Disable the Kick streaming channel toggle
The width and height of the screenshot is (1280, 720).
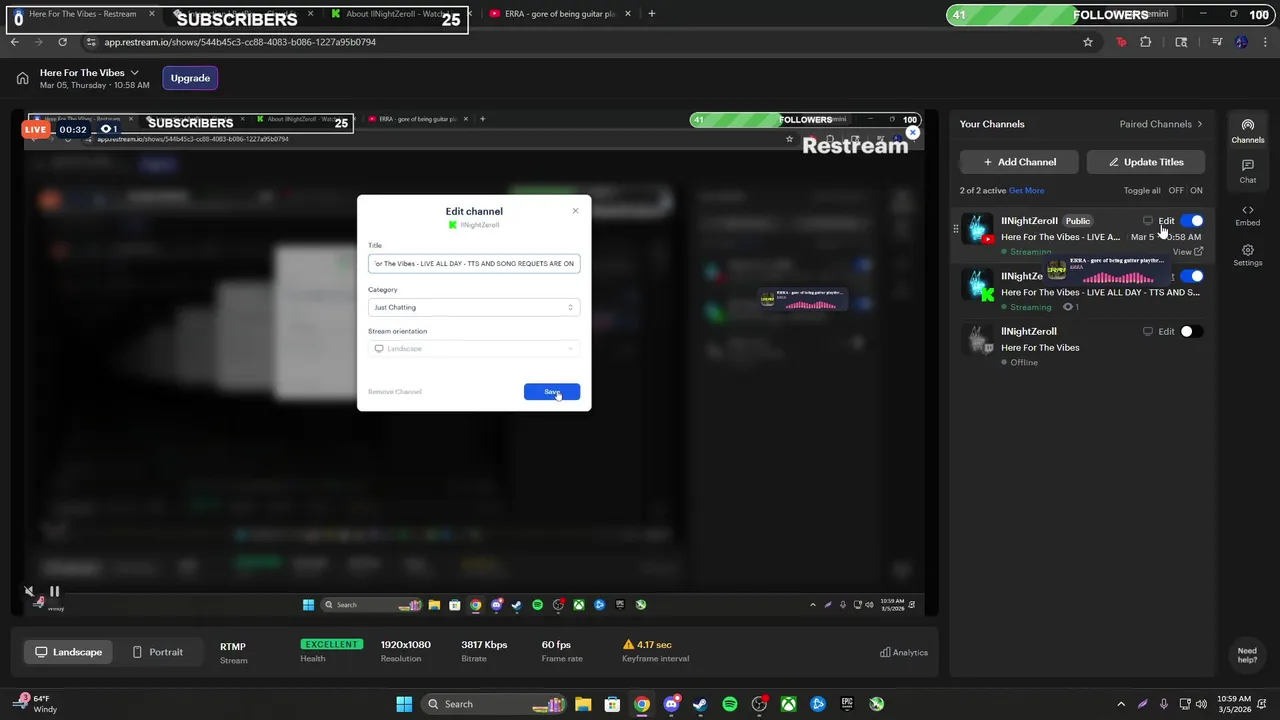pos(1192,276)
